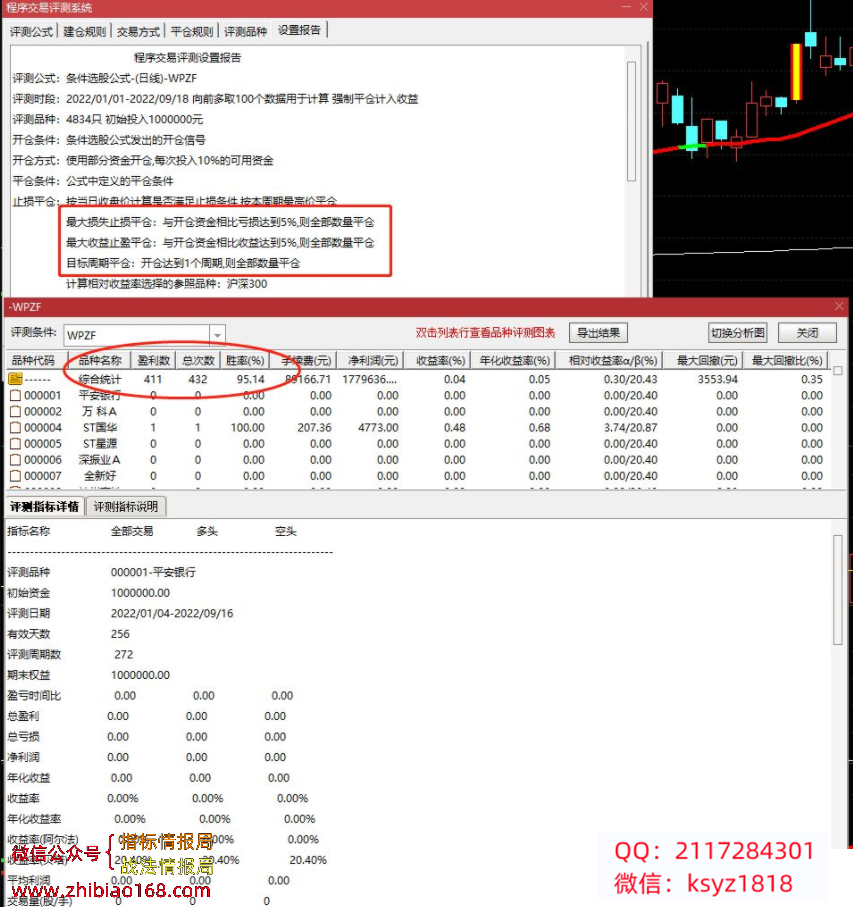Switch to the 交易方式 tab
This screenshot has height=907, width=853.
click(x=138, y=32)
